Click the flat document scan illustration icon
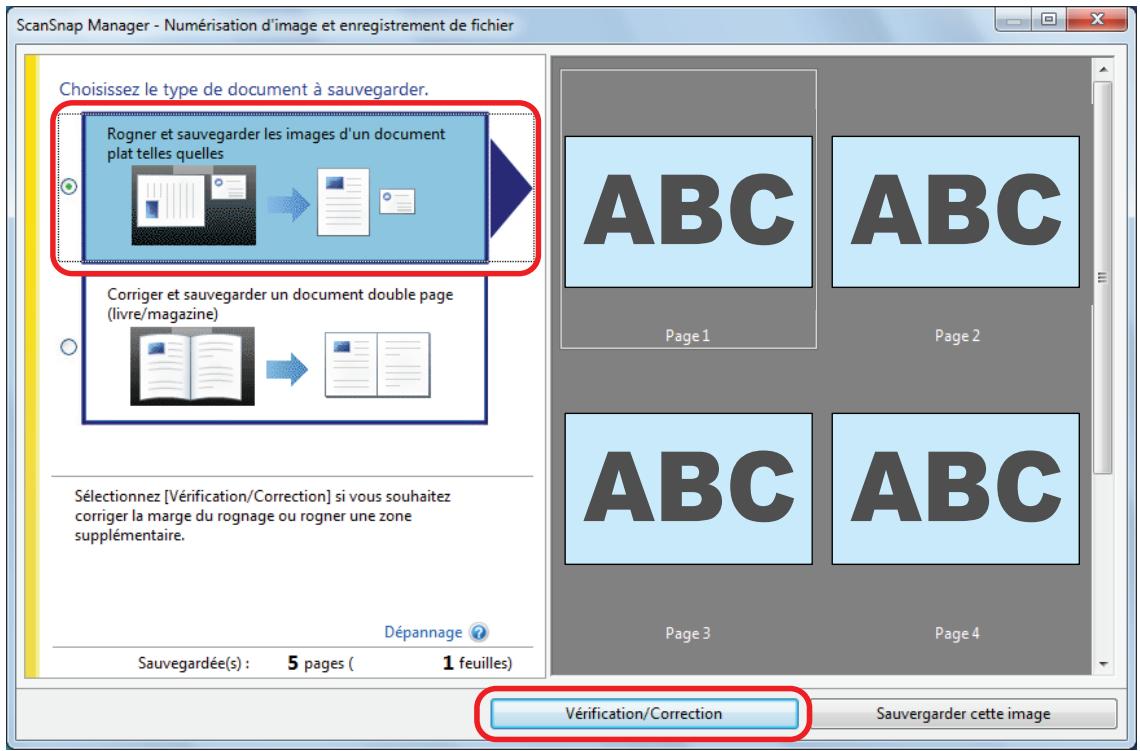Screen dimensions: 1140x751 [x=193, y=205]
